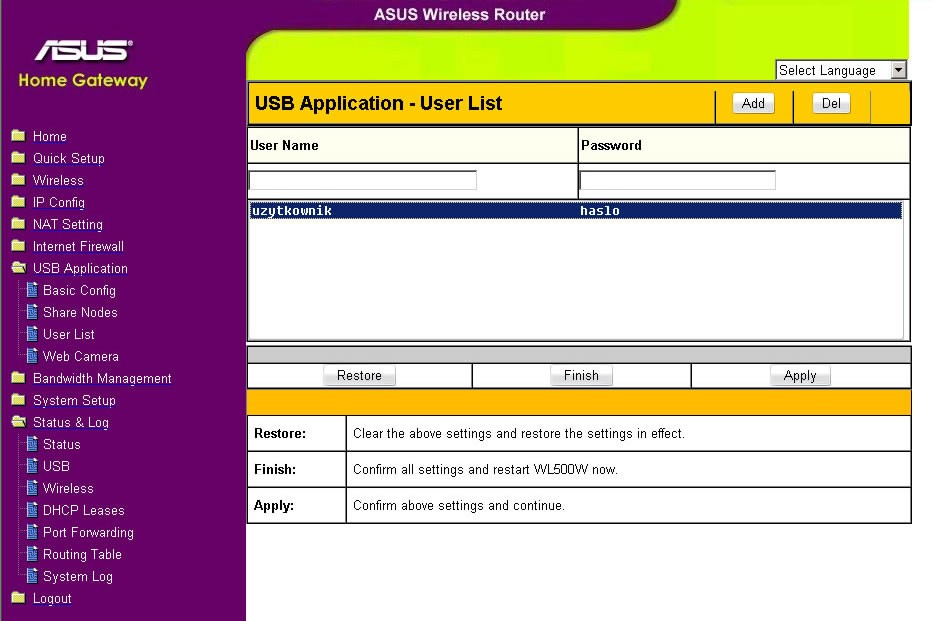This screenshot has width=933, height=621.
Task: Click the IP Config folder icon
Action: coord(18,202)
